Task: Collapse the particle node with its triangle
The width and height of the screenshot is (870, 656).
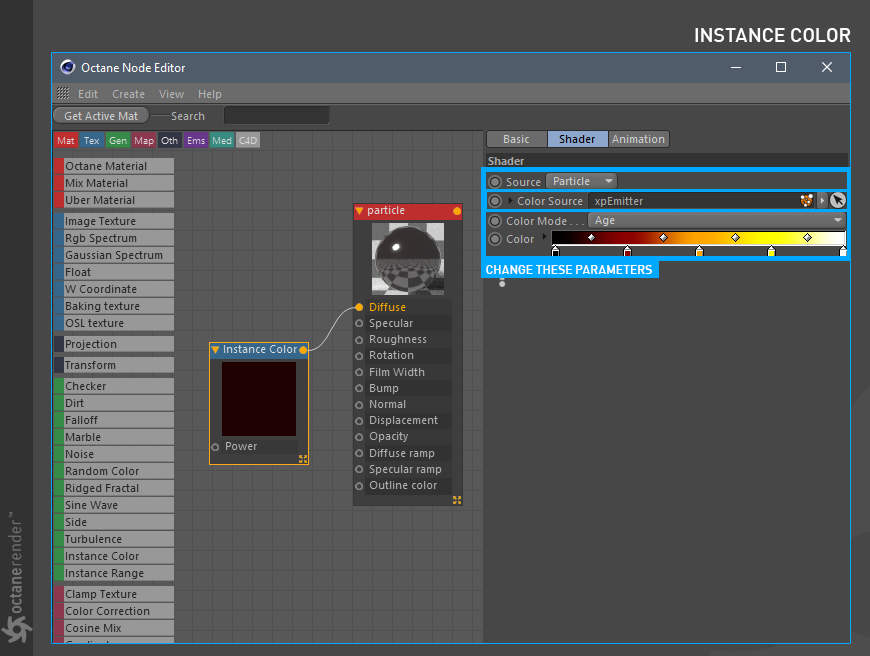Action: [360, 211]
